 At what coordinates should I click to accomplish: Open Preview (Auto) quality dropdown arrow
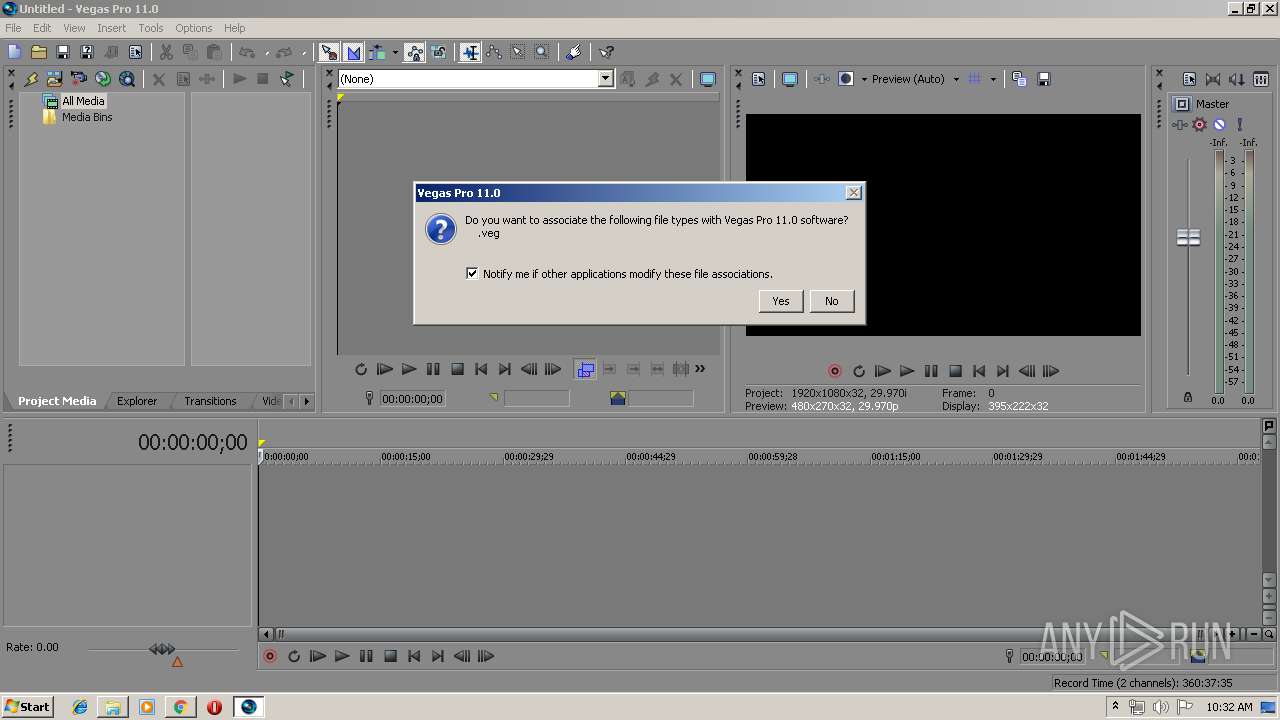click(956, 79)
